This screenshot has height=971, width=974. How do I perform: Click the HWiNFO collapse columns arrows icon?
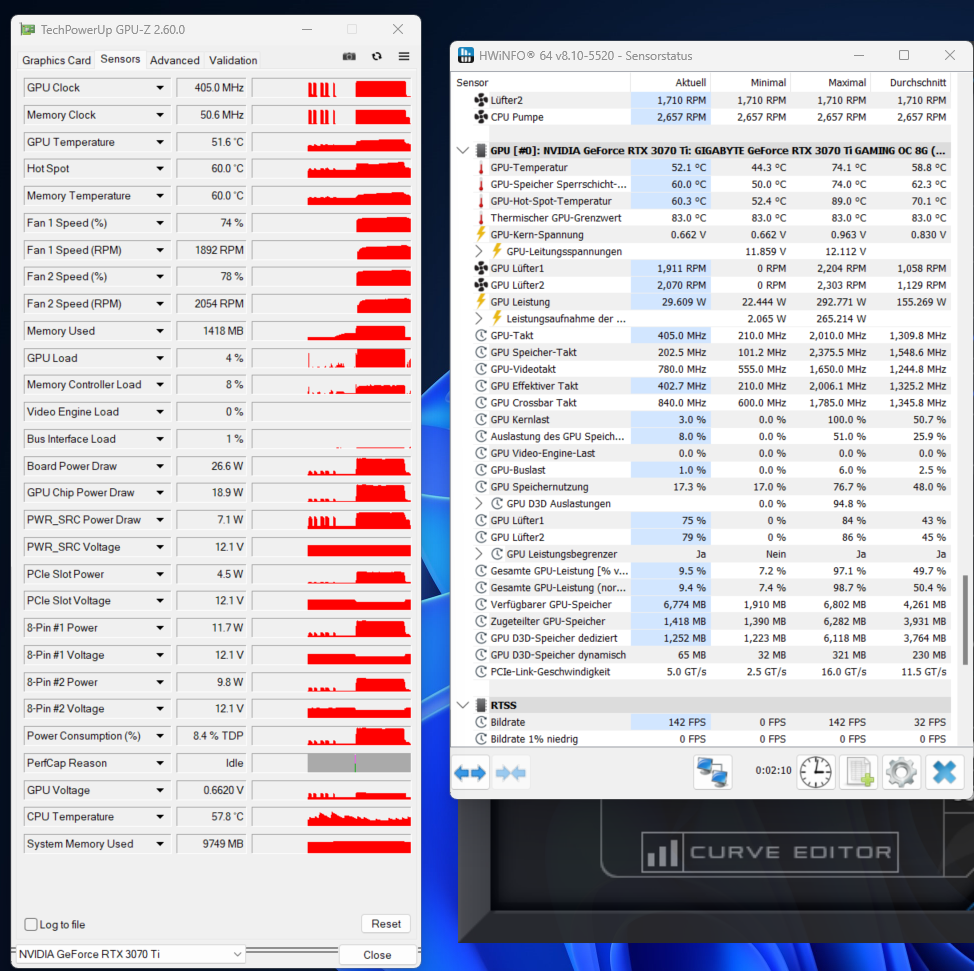pyautogui.click(x=510, y=773)
